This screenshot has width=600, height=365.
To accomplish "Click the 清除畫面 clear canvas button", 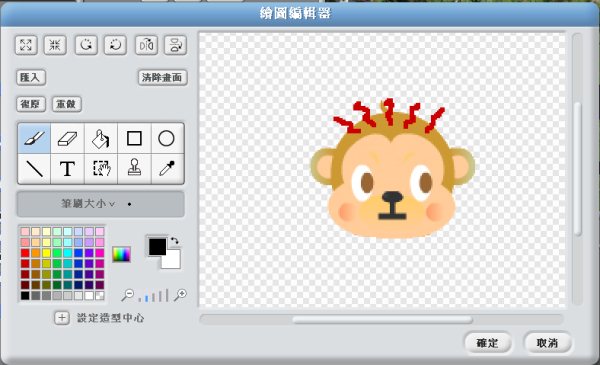I will tap(163, 78).
